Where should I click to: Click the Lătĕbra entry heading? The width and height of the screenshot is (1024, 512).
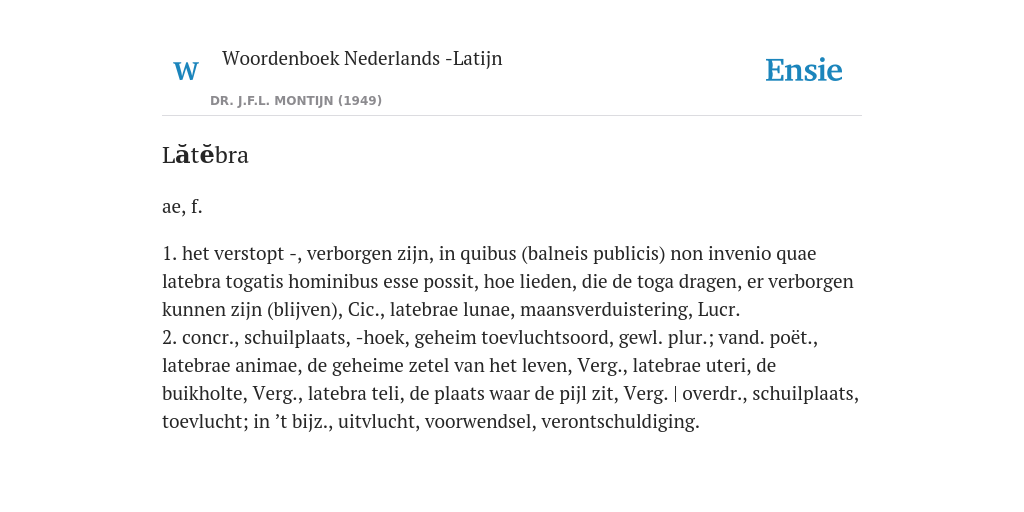(205, 155)
